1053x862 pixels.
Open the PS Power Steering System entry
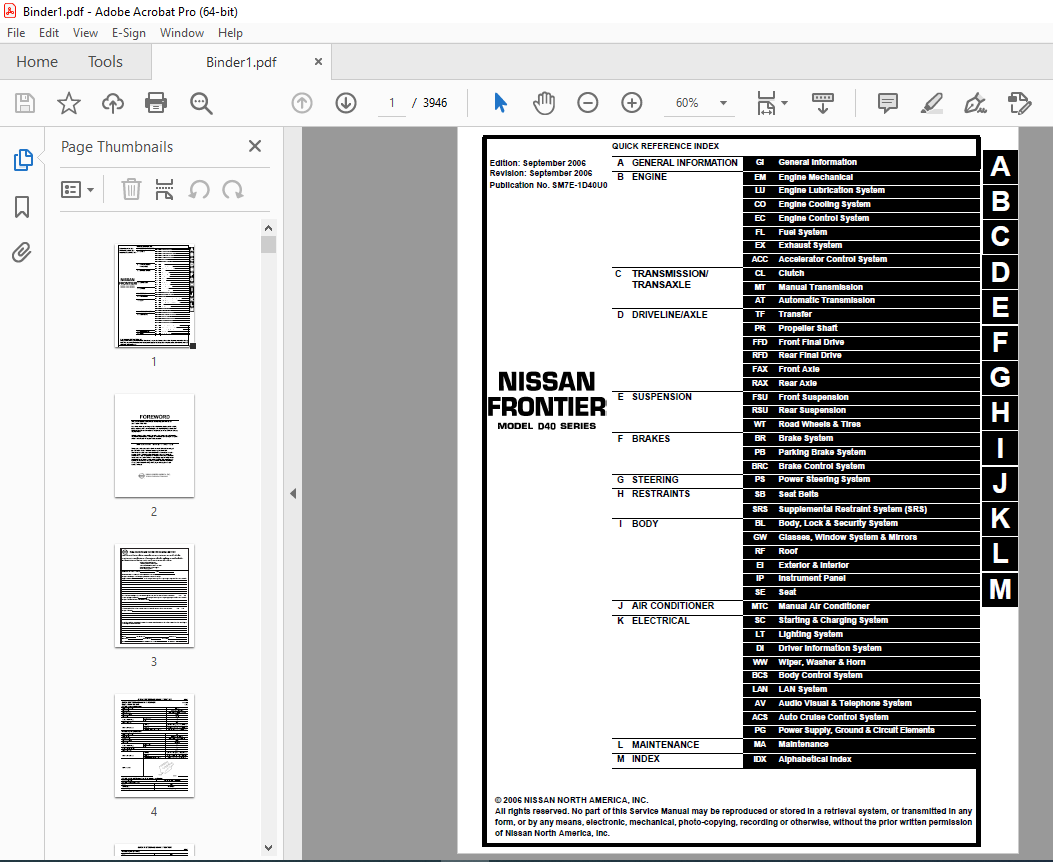[x=860, y=480]
